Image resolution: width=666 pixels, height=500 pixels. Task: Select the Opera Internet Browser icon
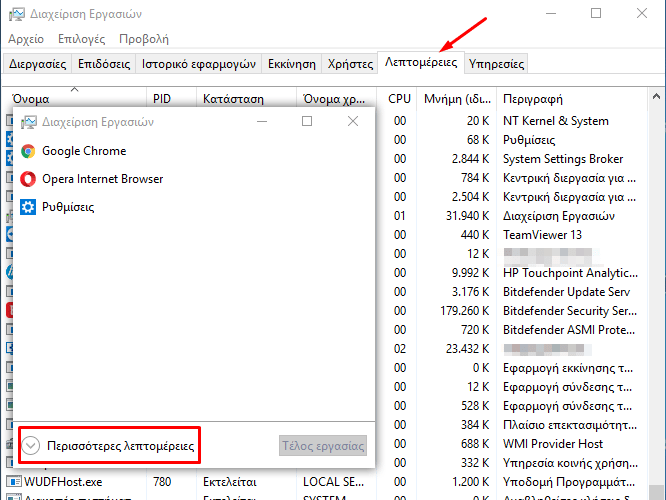(x=28, y=179)
